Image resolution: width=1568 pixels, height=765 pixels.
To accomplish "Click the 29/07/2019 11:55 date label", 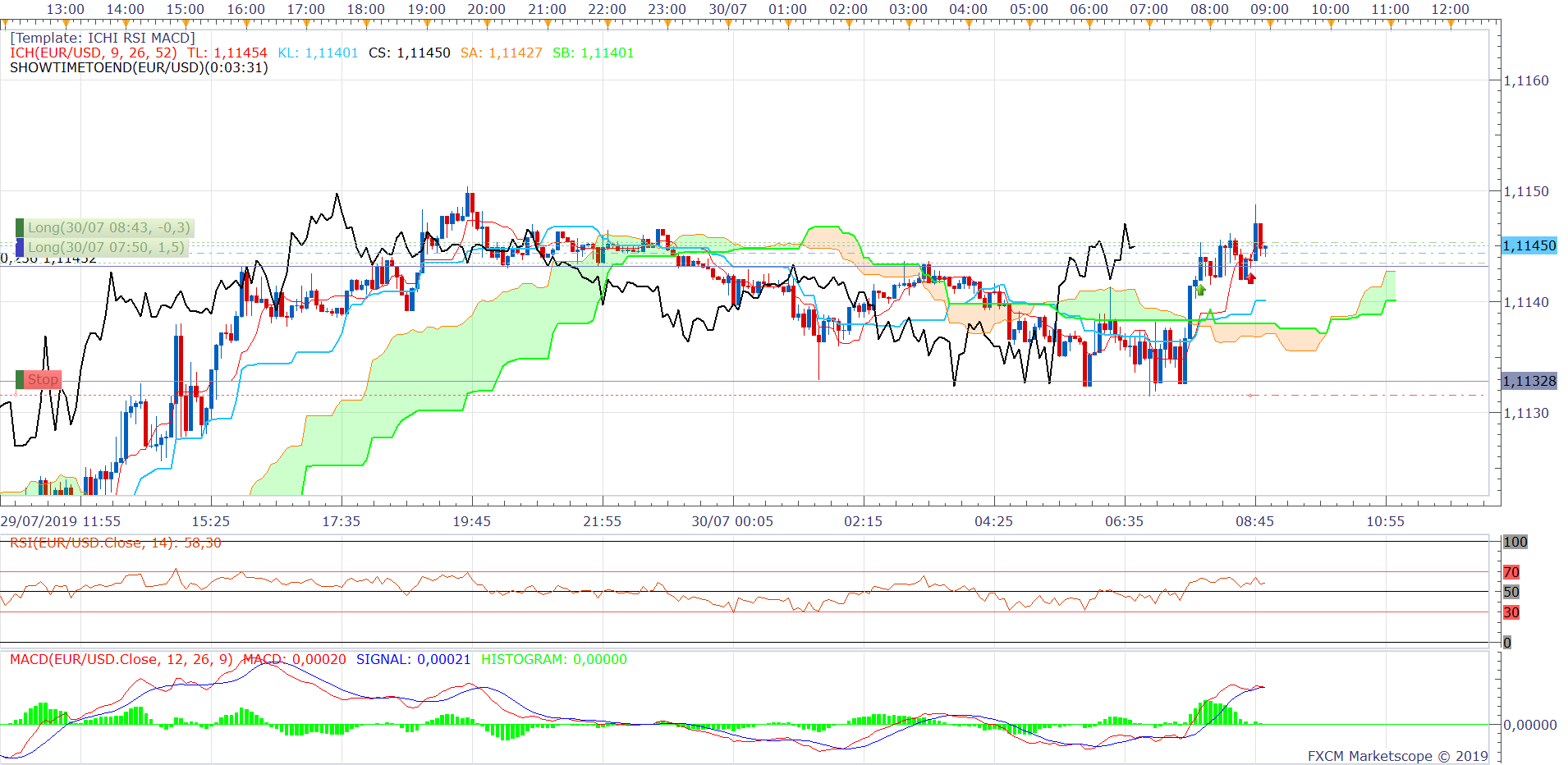I will [61, 521].
